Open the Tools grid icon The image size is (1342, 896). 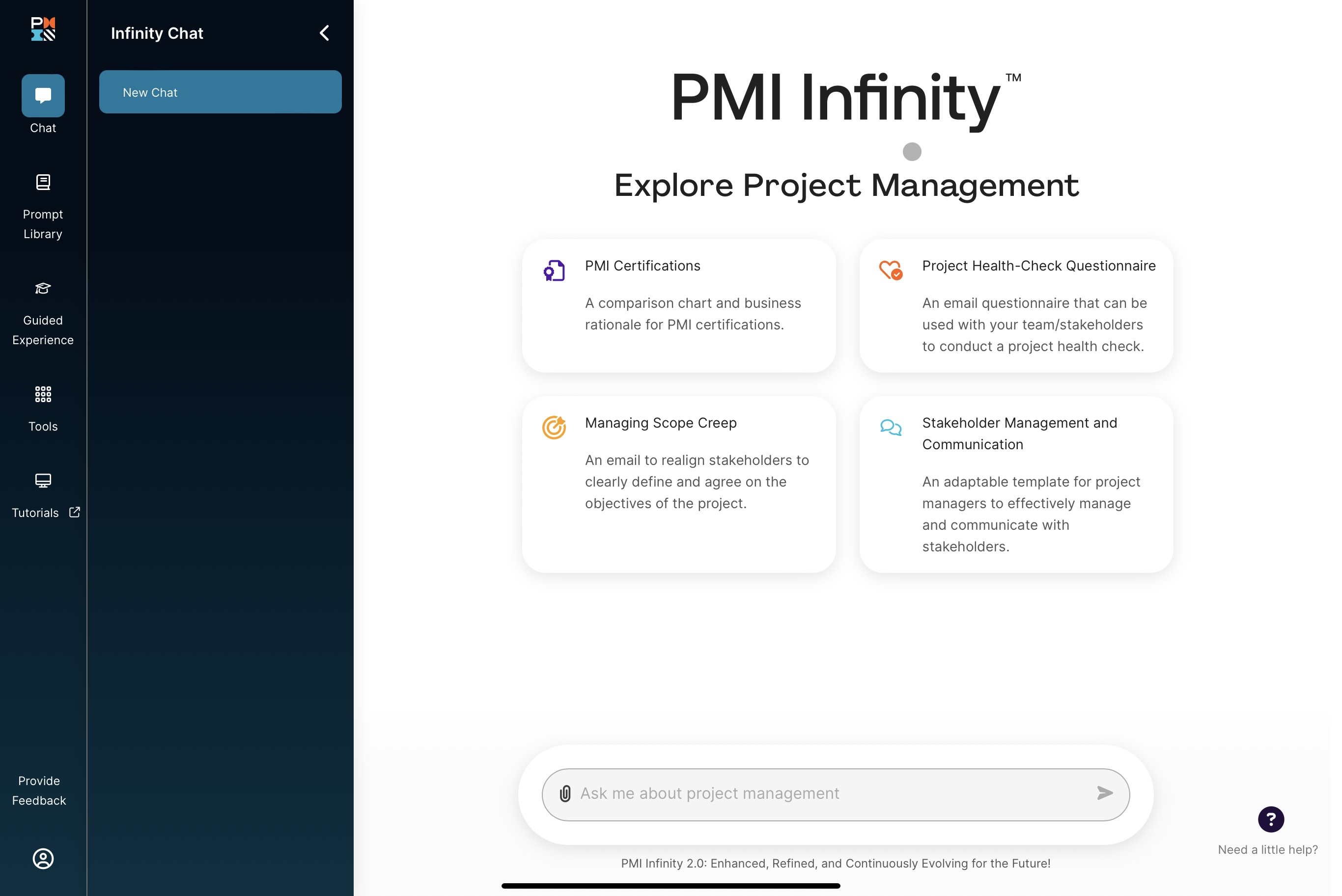point(43,394)
